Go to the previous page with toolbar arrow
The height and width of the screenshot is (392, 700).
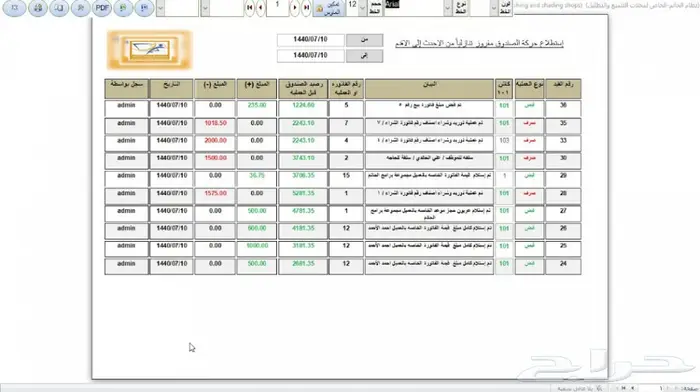pos(261,8)
